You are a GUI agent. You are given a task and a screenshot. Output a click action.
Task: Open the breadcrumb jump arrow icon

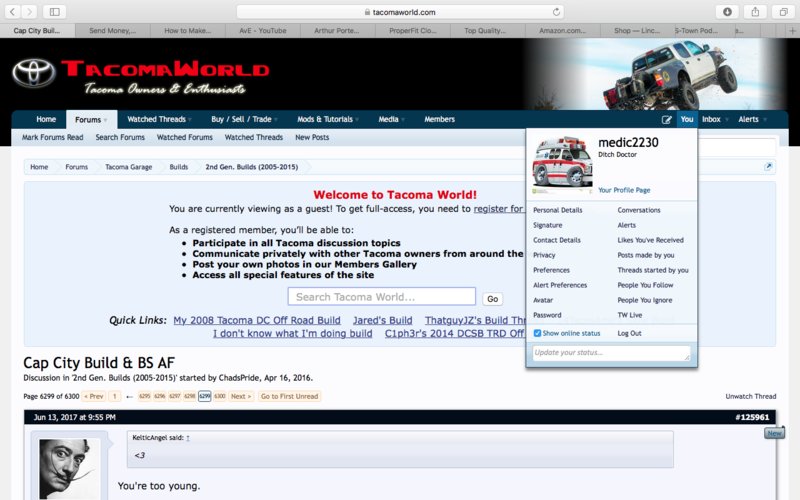pyautogui.click(x=768, y=166)
